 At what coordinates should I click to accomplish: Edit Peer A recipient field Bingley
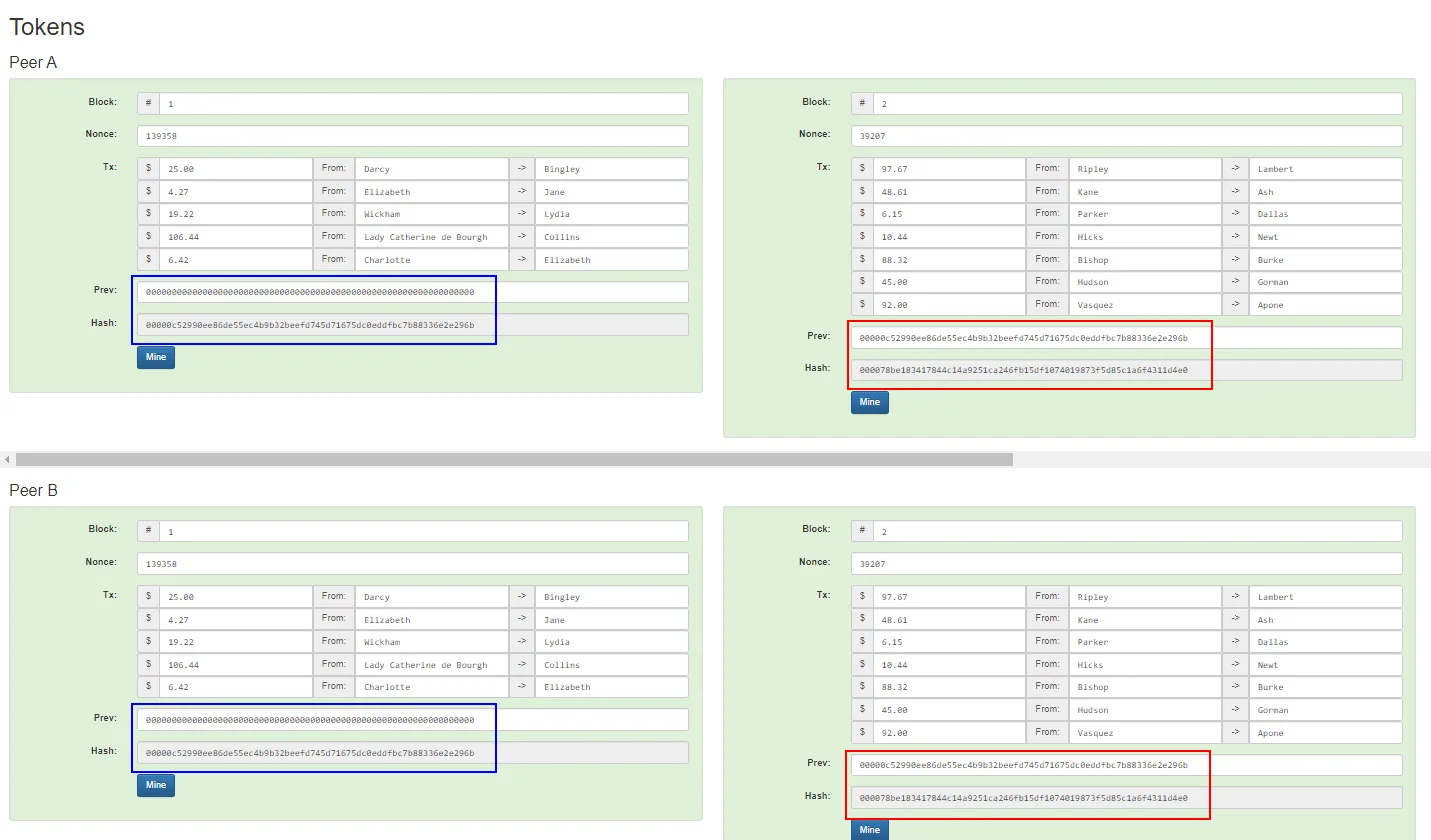click(x=612, y=169)
